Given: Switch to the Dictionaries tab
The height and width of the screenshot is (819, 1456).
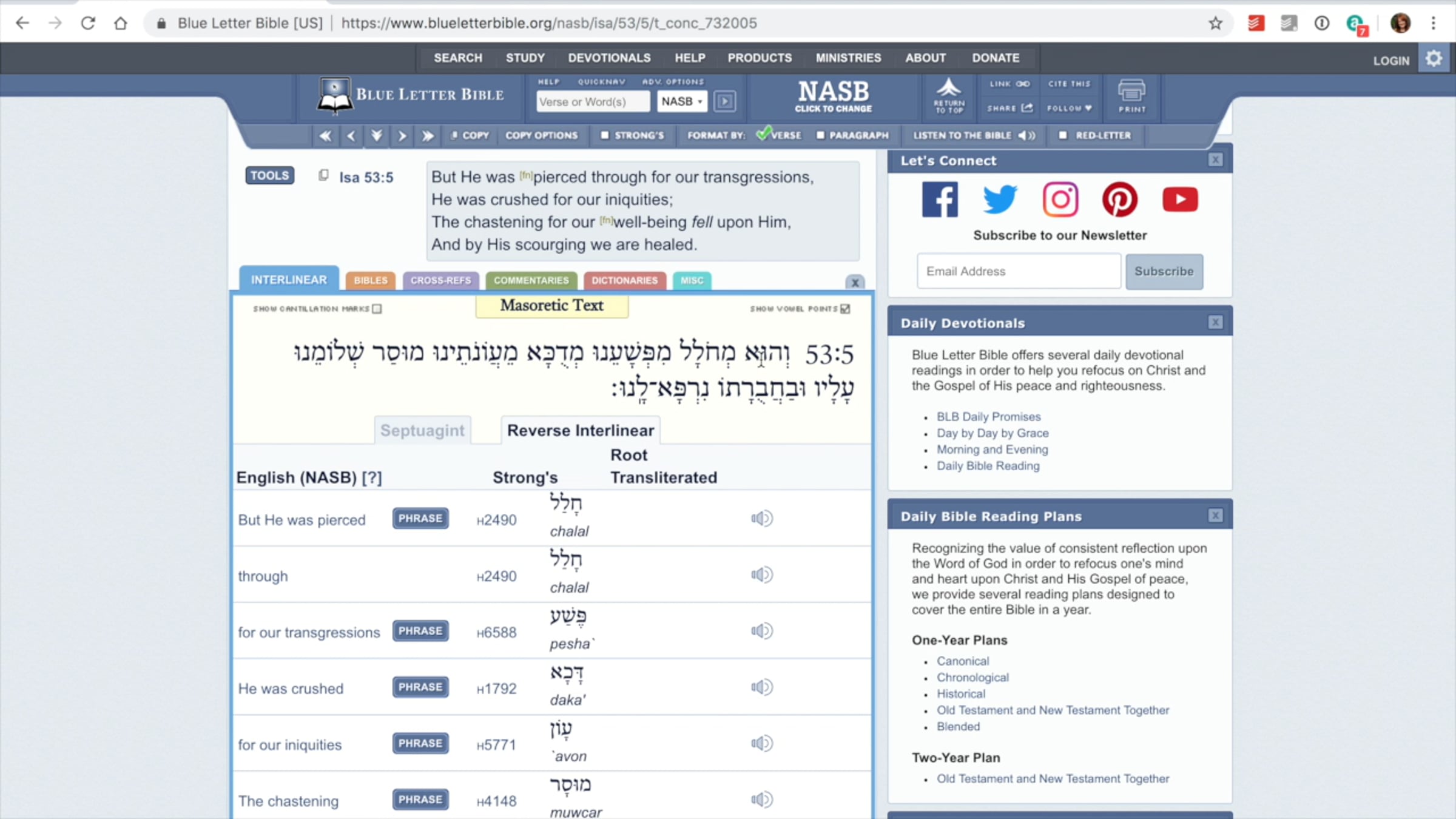Looking at the screenshot, I should pyautogui.click(x=625, y=280).
